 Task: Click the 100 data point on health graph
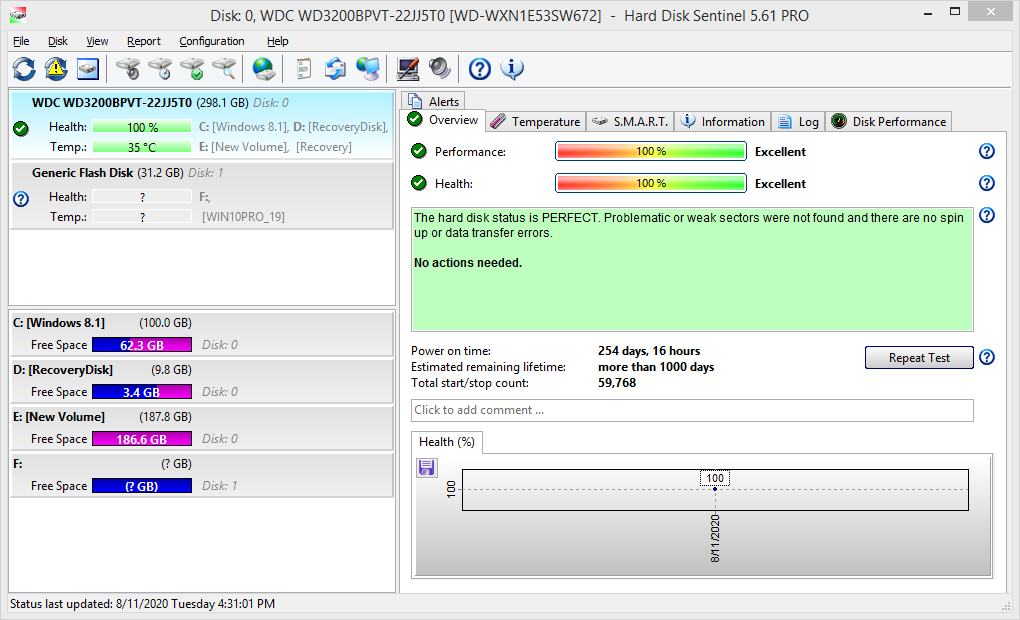(715, 489)
